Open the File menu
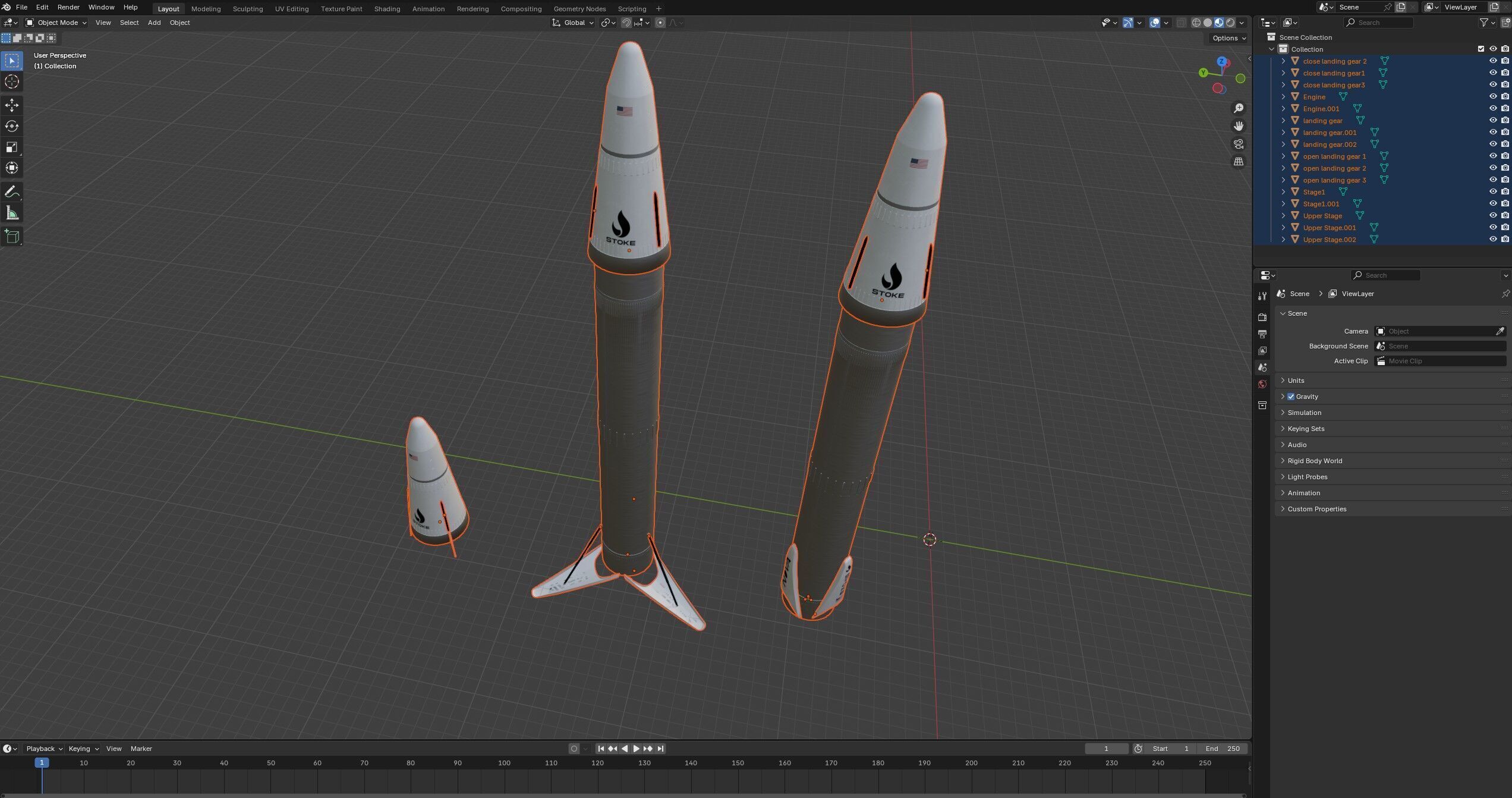 21,7
